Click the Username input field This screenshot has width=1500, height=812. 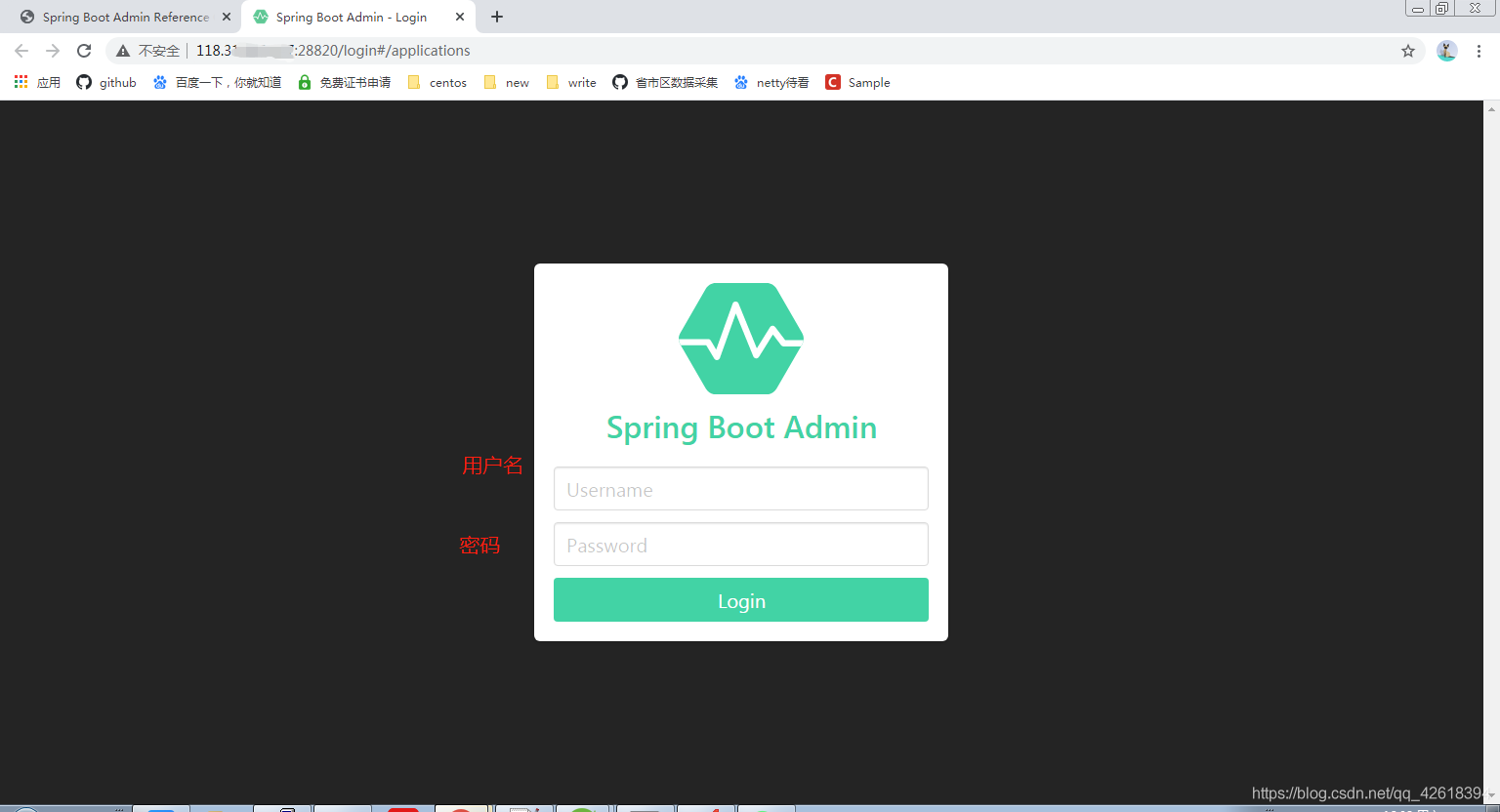pos(740,489)
